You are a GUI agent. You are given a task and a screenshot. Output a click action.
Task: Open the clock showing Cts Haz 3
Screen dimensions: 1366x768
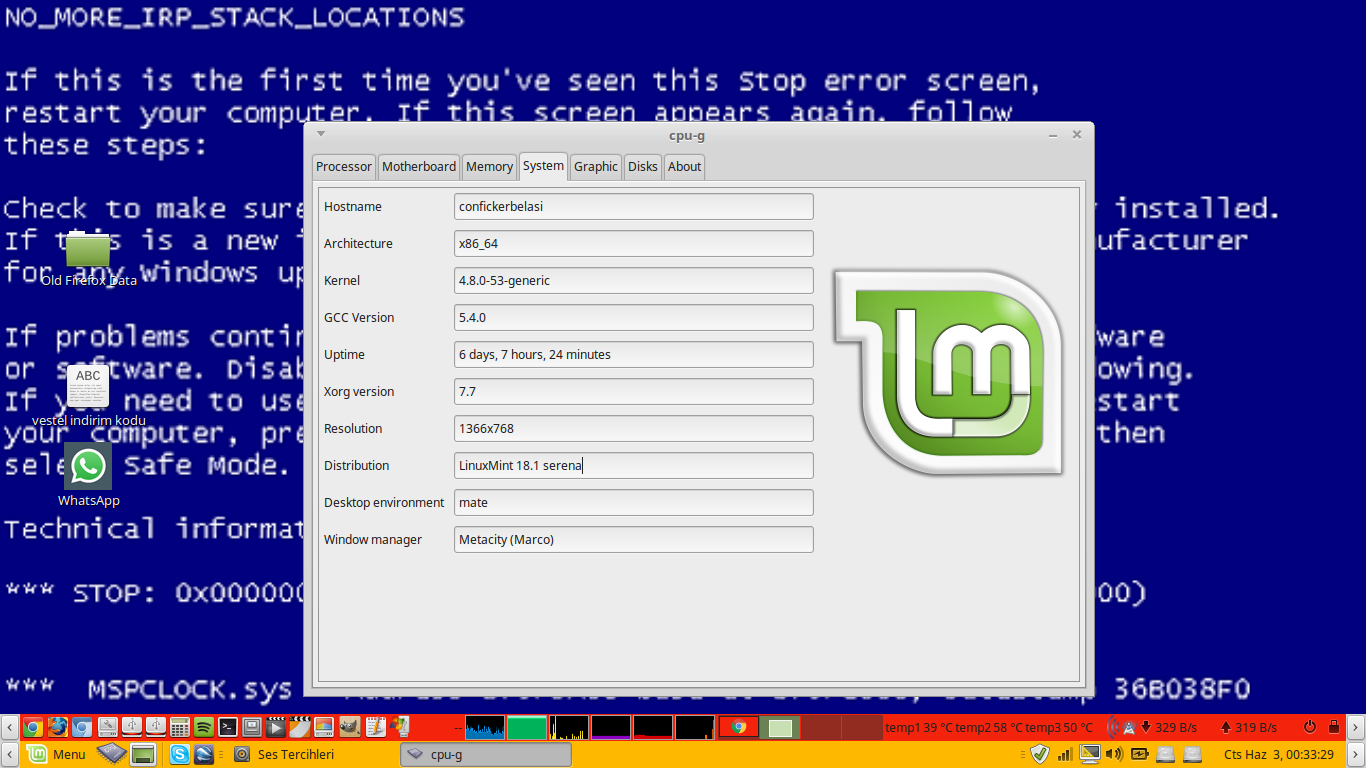point(1278,754)
